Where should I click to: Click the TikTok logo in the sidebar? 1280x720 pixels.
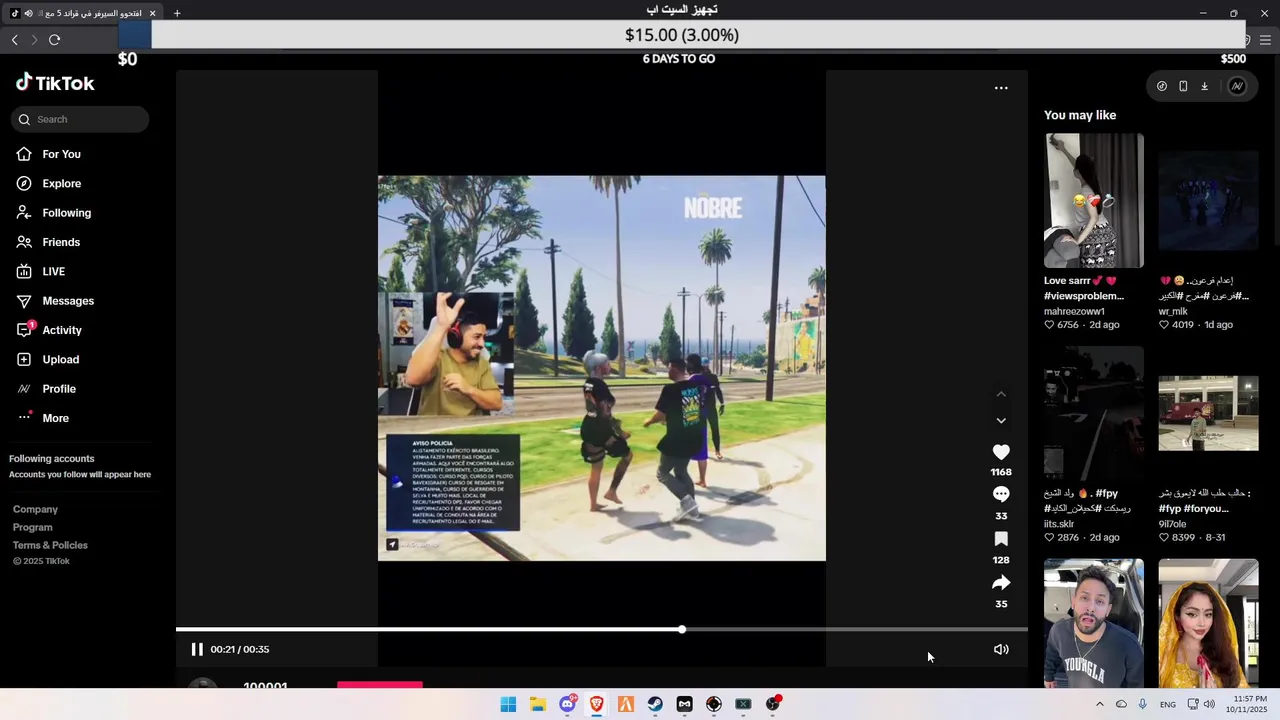(55, 83)
